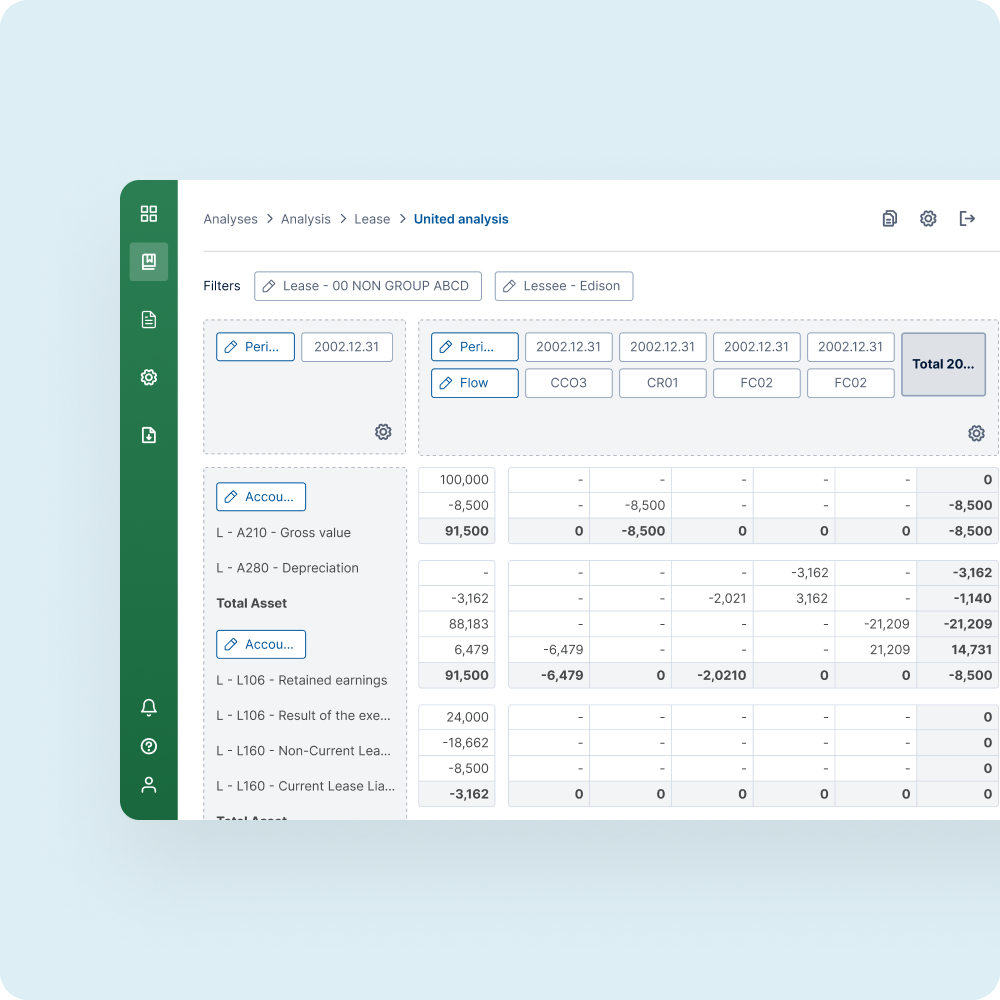Open the sidebar settings gear icon
Screen dimensions: 1000x1000
(149, 377)
